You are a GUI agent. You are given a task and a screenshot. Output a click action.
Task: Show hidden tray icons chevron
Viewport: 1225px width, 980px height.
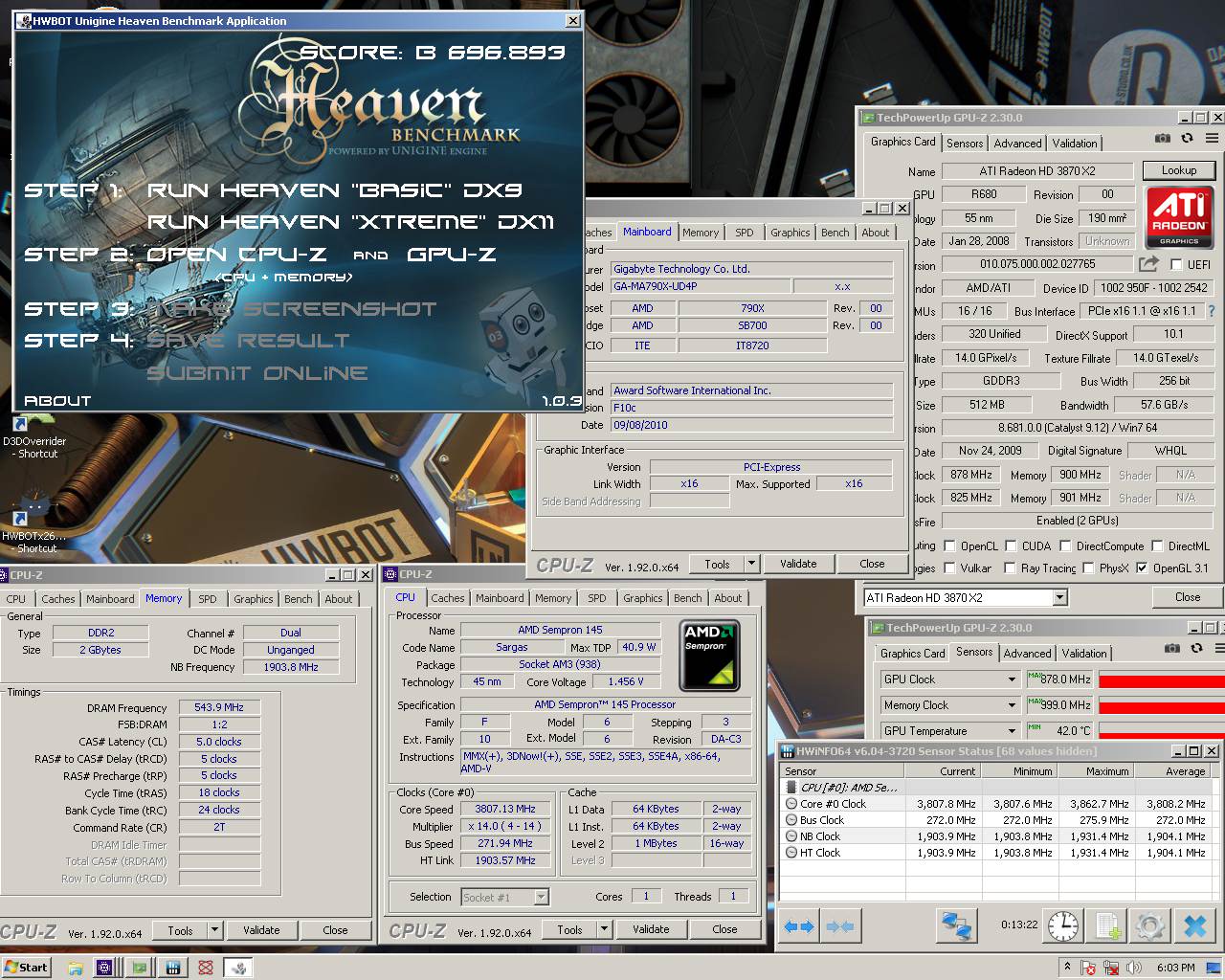pos(1067,968)
